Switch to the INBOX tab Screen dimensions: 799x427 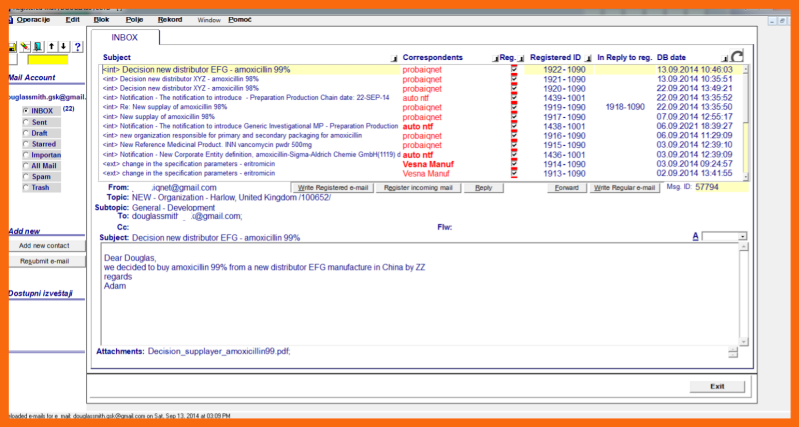coord(125,38)
